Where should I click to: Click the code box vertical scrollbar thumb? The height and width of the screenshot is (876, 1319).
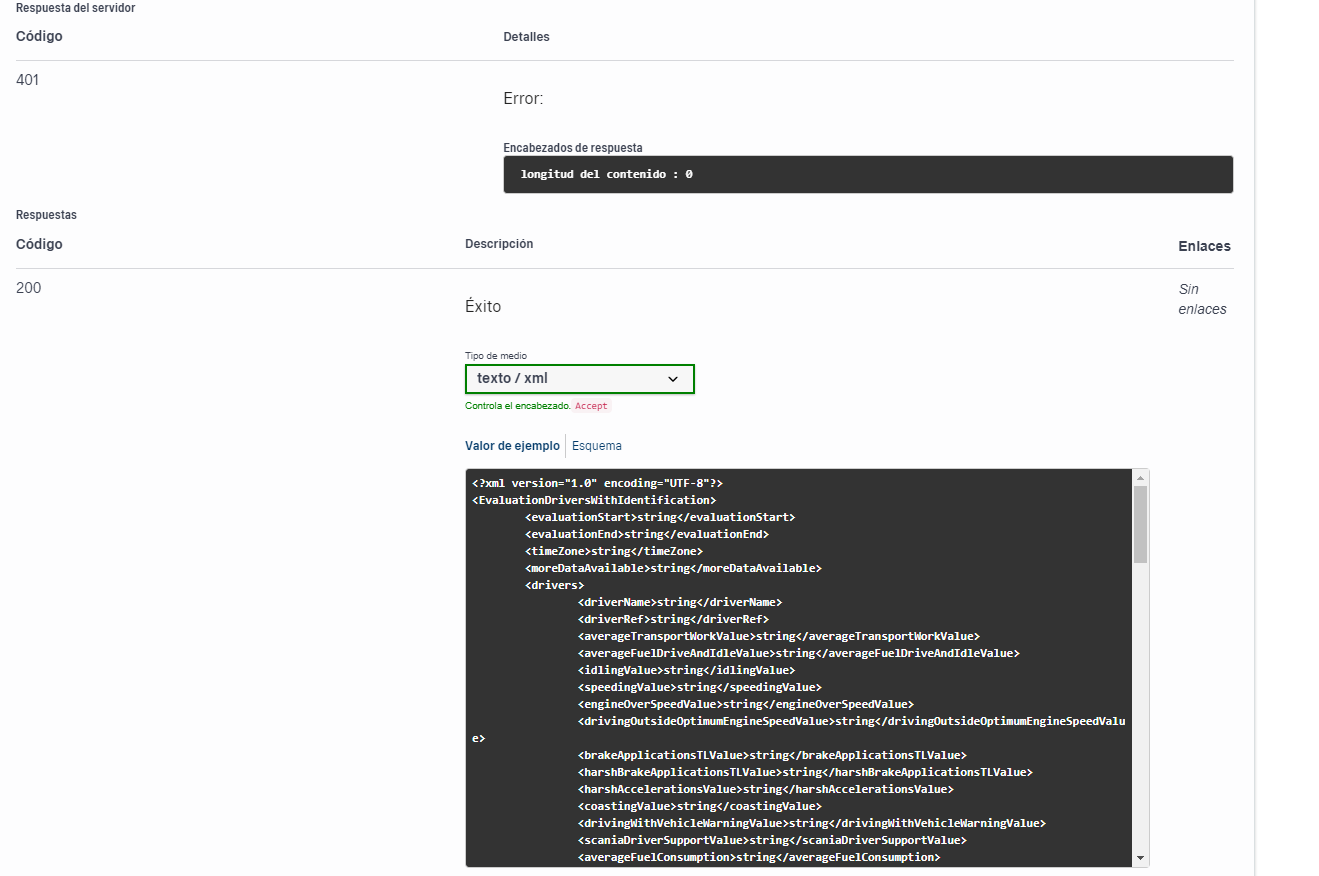pos(1140,525)
